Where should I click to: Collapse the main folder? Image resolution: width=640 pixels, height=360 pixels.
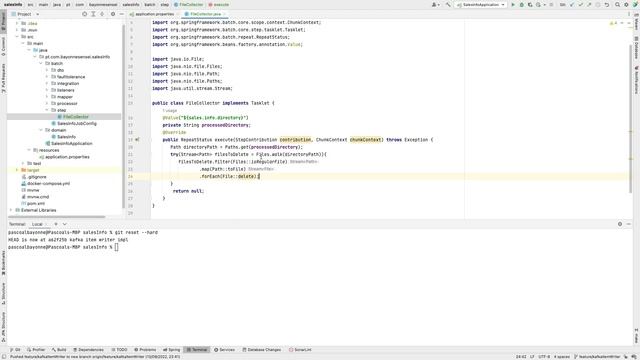[x=23, y=43]
